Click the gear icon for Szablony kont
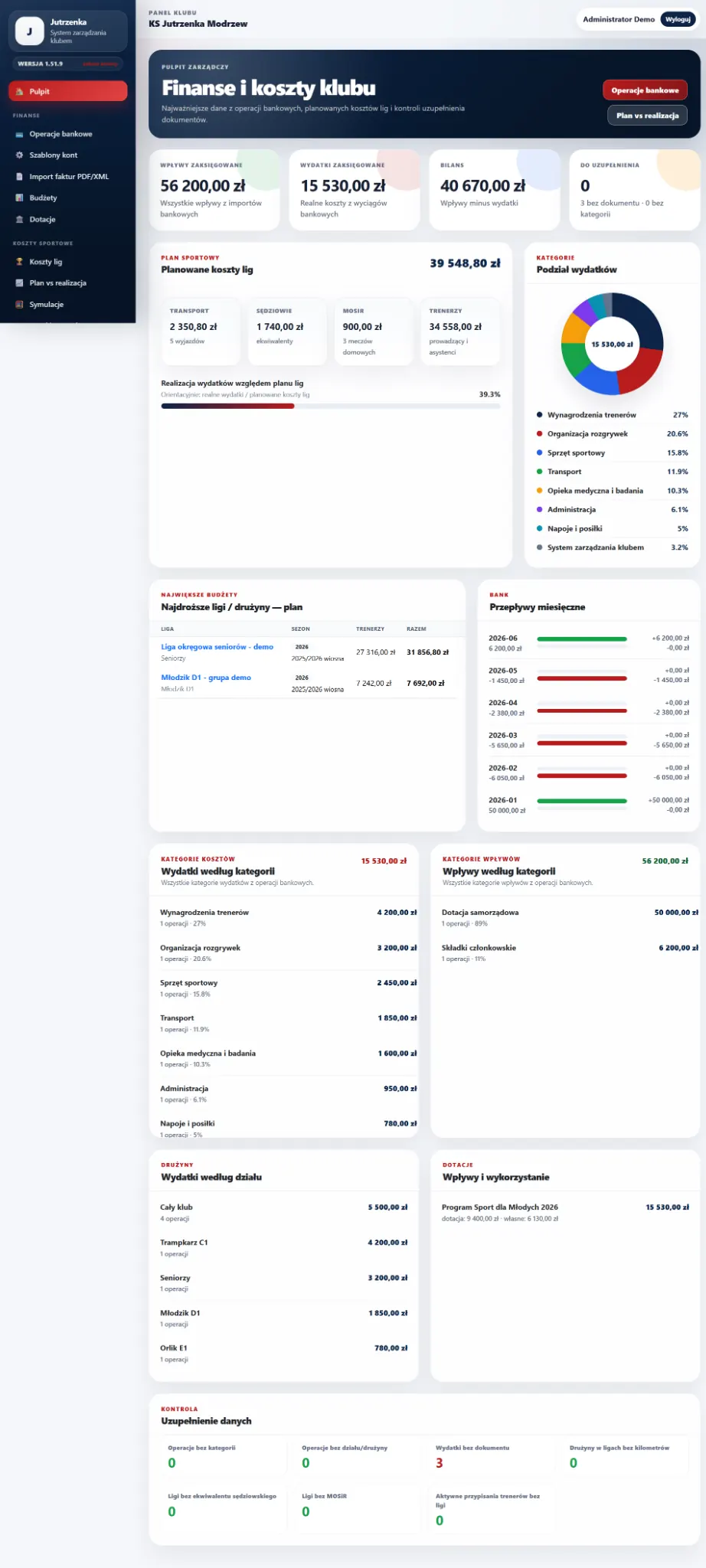The image size is (706, 1568). pyautogui.click(x=19, y=155)
